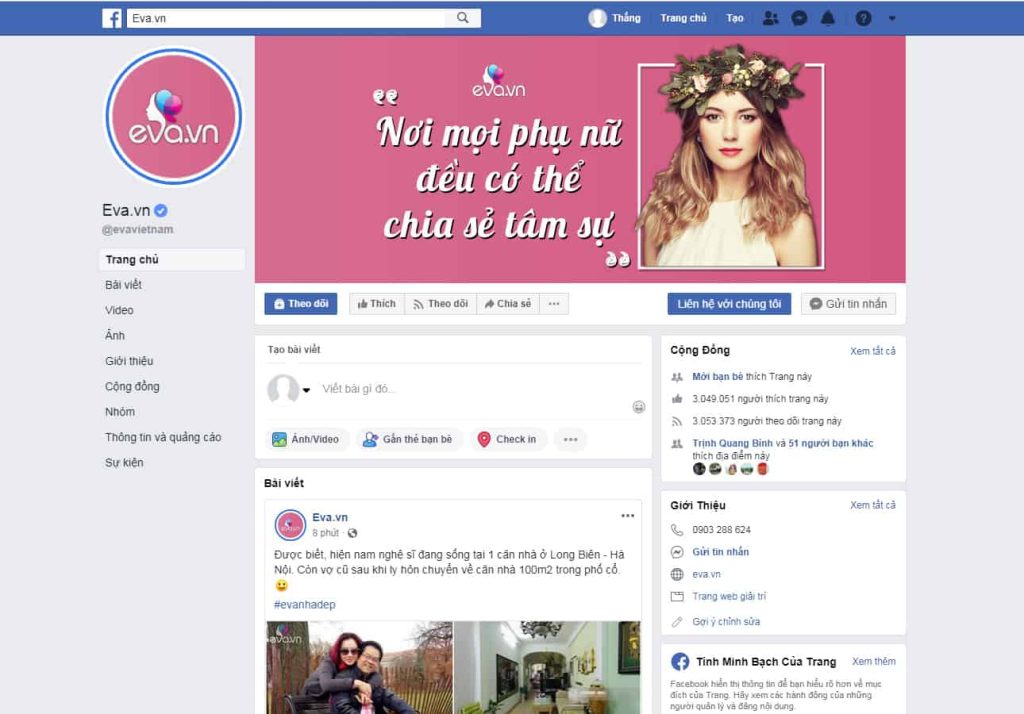The height and width of the screenshot is (714, 1024).
Task: Open the Eva.vn post options ellipsis
Action: 627,516
